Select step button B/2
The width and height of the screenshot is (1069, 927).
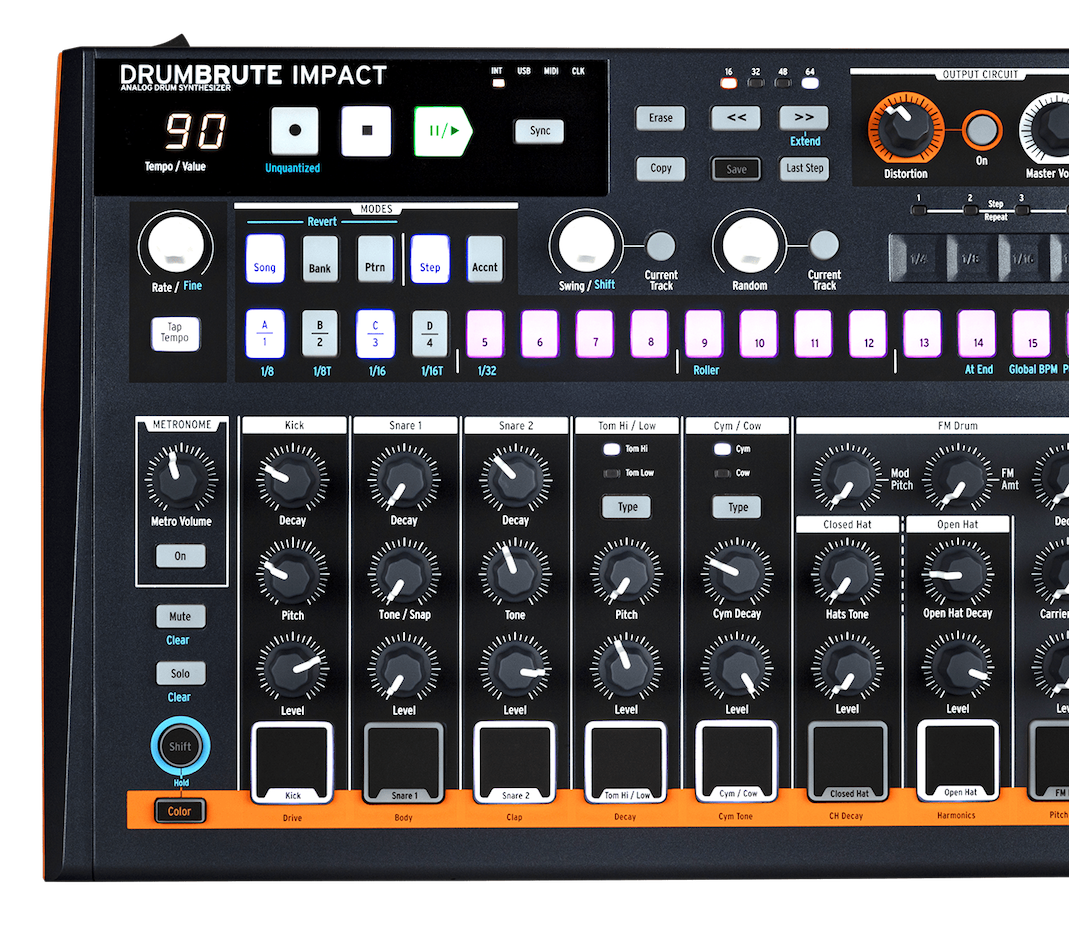[320, 334]
